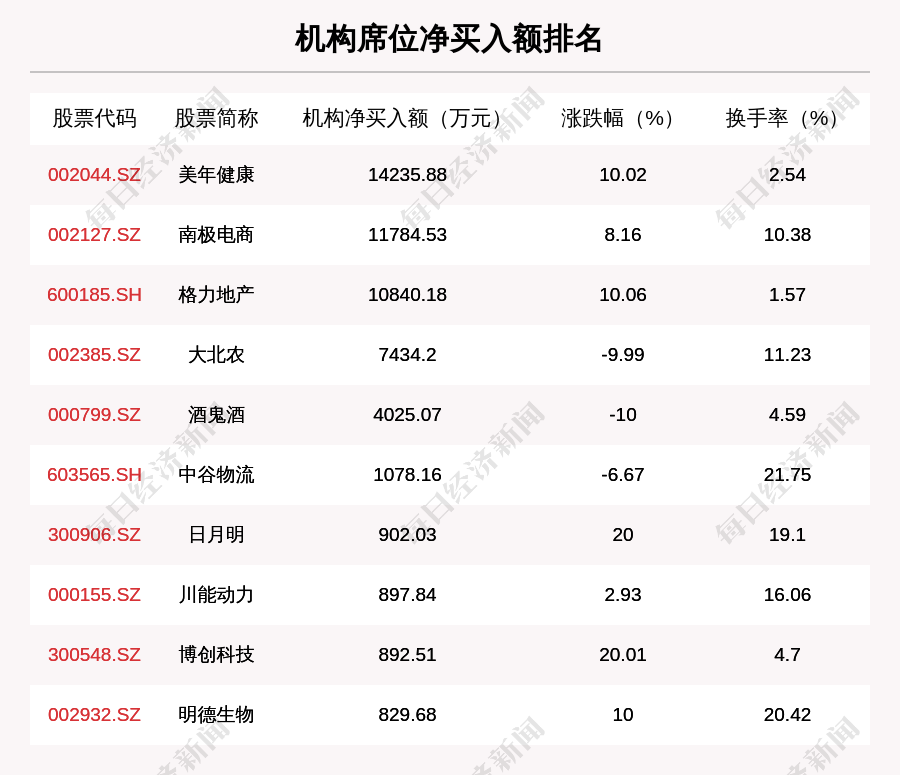Open stock code 002385.SZ

tap(95, 355)
